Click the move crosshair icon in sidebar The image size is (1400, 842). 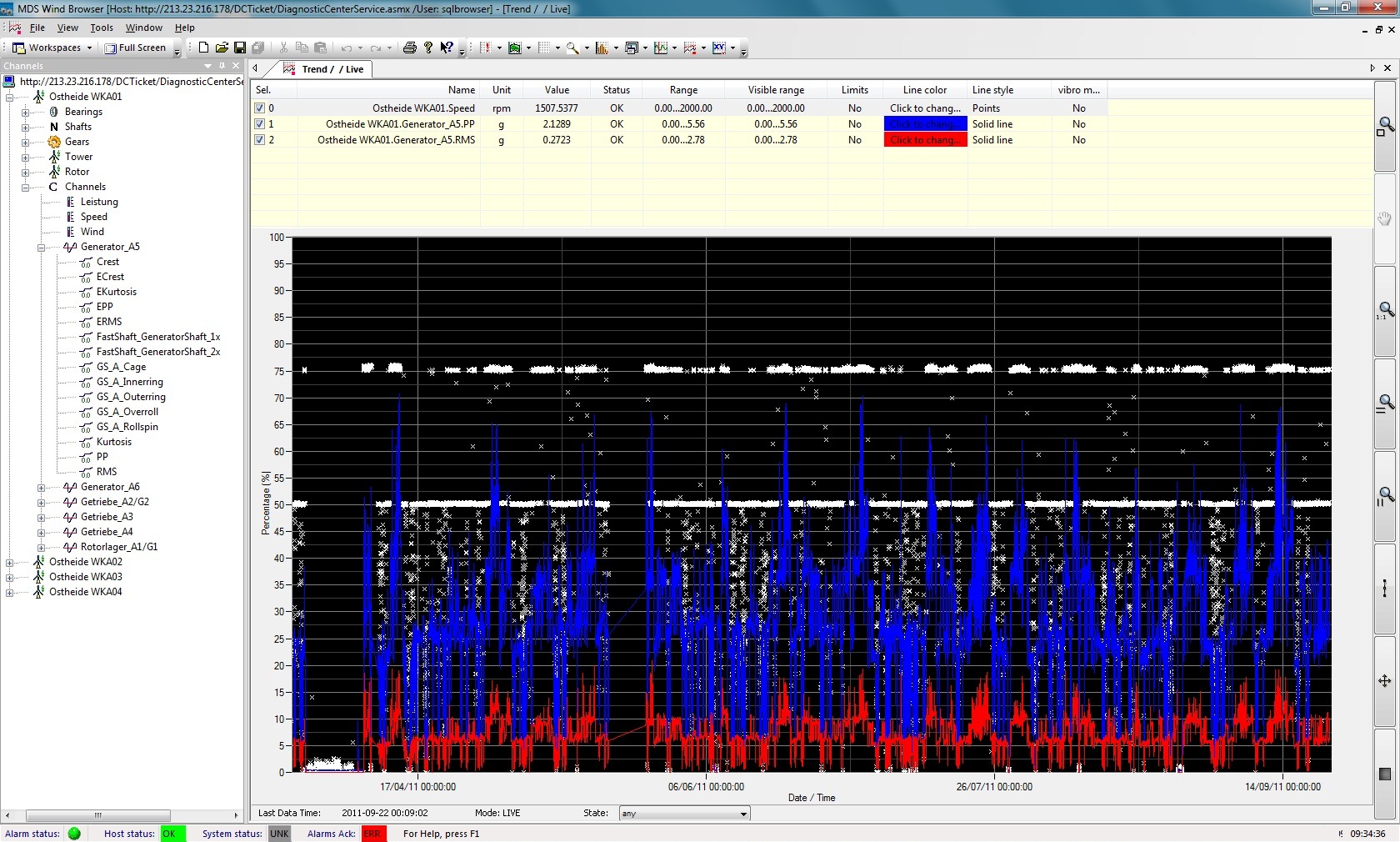[1384, 681]
